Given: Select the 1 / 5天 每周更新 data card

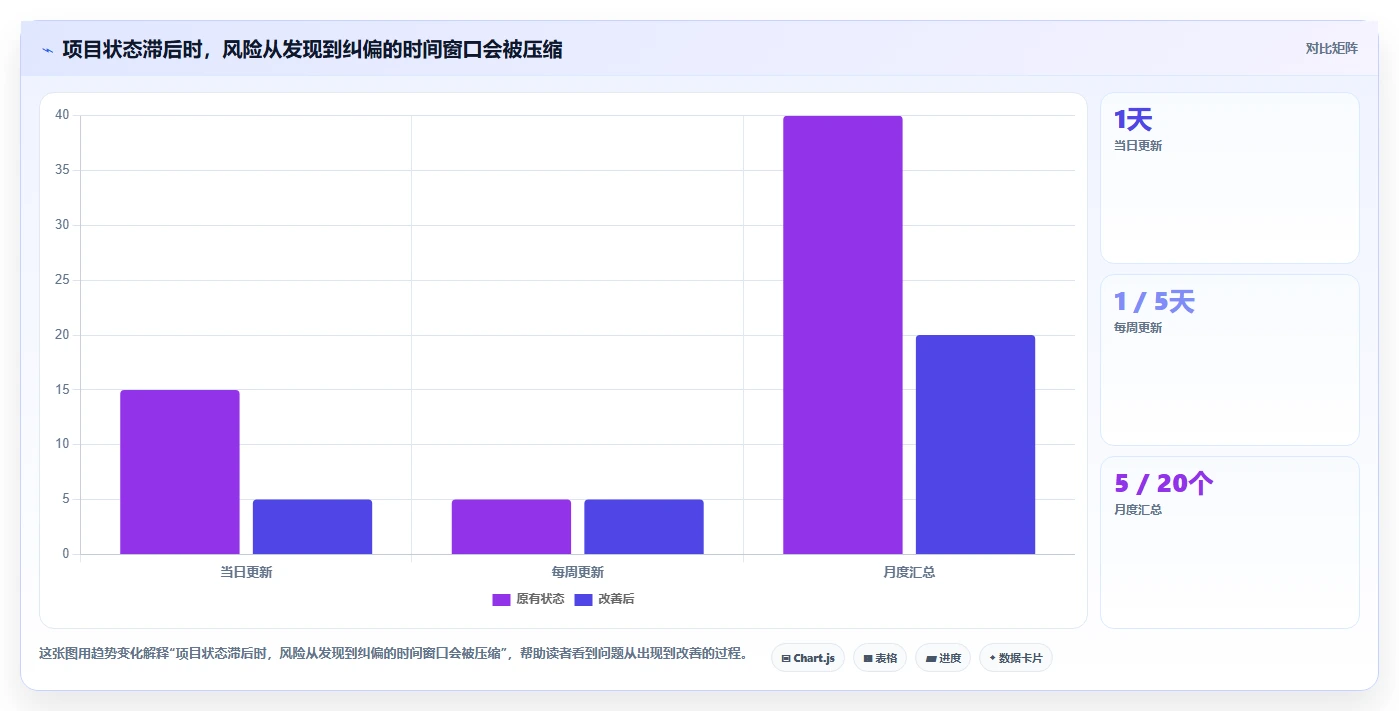Looking at the screenshot, I should [1229, 360].
